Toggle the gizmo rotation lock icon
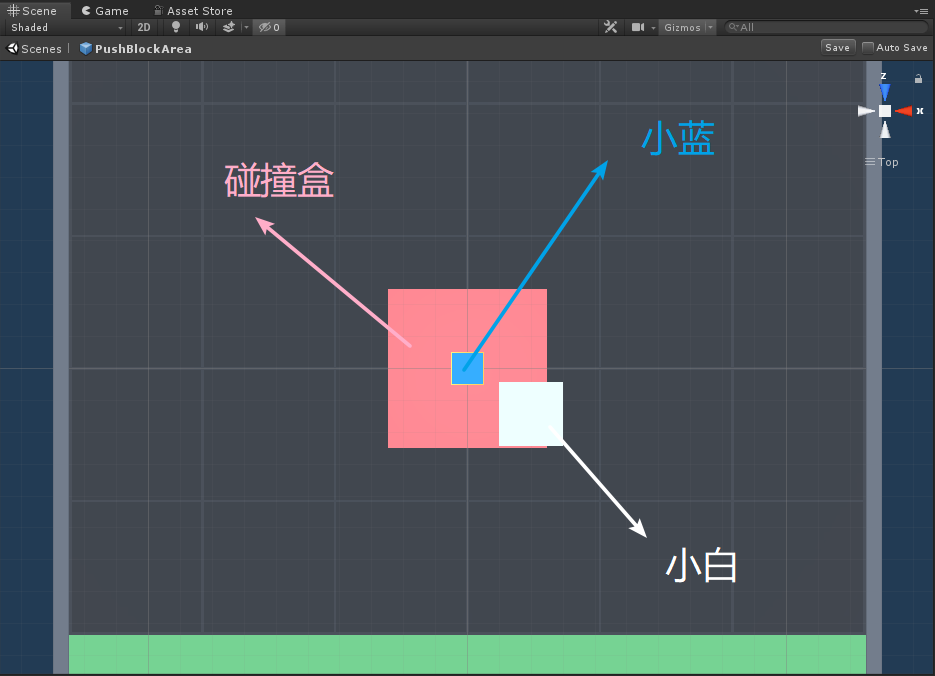This screenshot has width=935, height=676. coord(918,79)
